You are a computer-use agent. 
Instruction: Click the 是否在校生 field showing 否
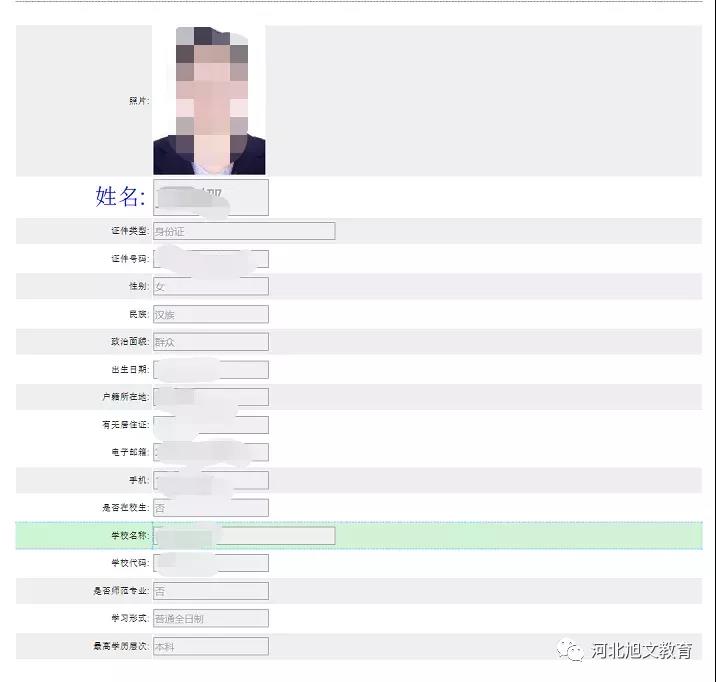211,508
